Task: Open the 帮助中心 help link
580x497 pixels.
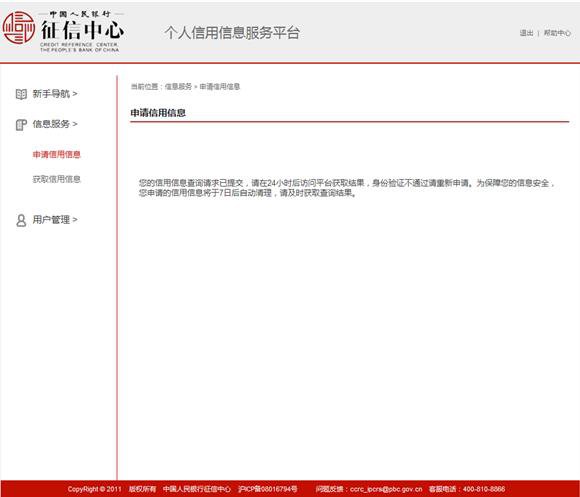Action: 557,33
